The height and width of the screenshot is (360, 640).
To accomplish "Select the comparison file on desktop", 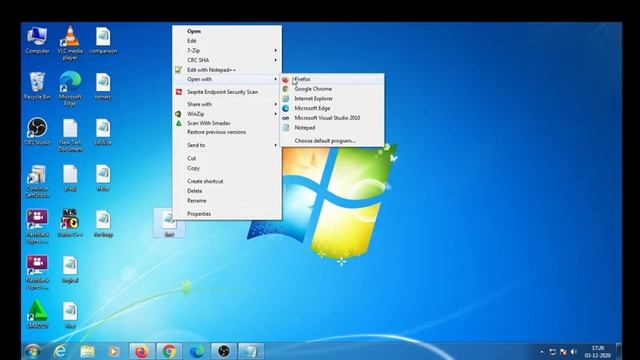I will click(x=103, y=40).
